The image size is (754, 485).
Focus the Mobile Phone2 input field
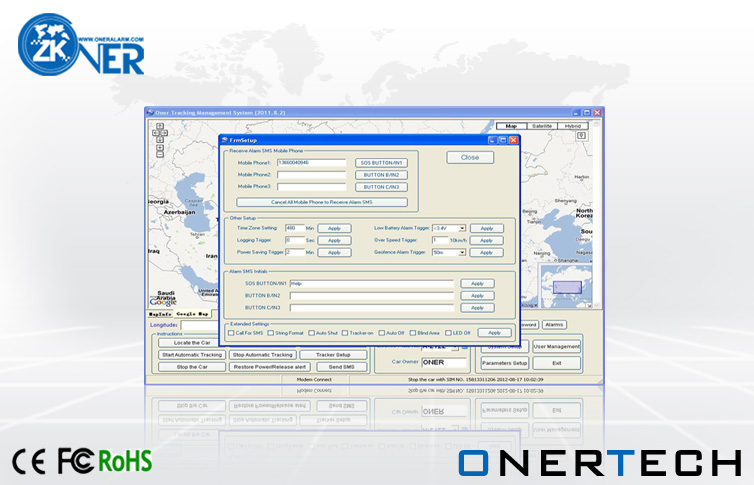[312, 175]
